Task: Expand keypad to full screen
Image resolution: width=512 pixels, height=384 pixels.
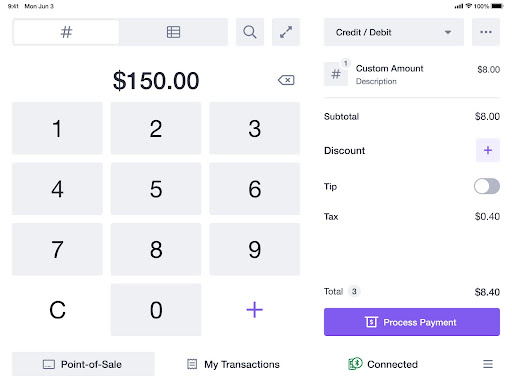Action: tap(286, 32)
